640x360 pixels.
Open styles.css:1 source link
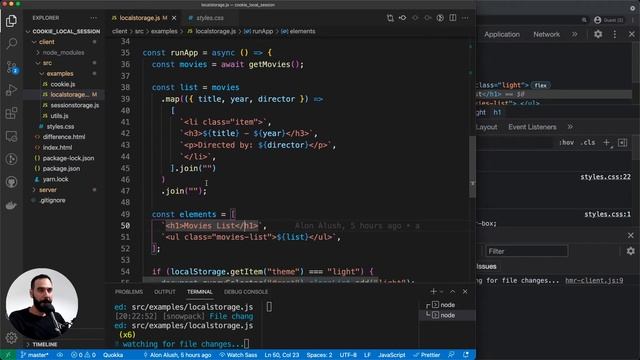click(x=607, y=214)
